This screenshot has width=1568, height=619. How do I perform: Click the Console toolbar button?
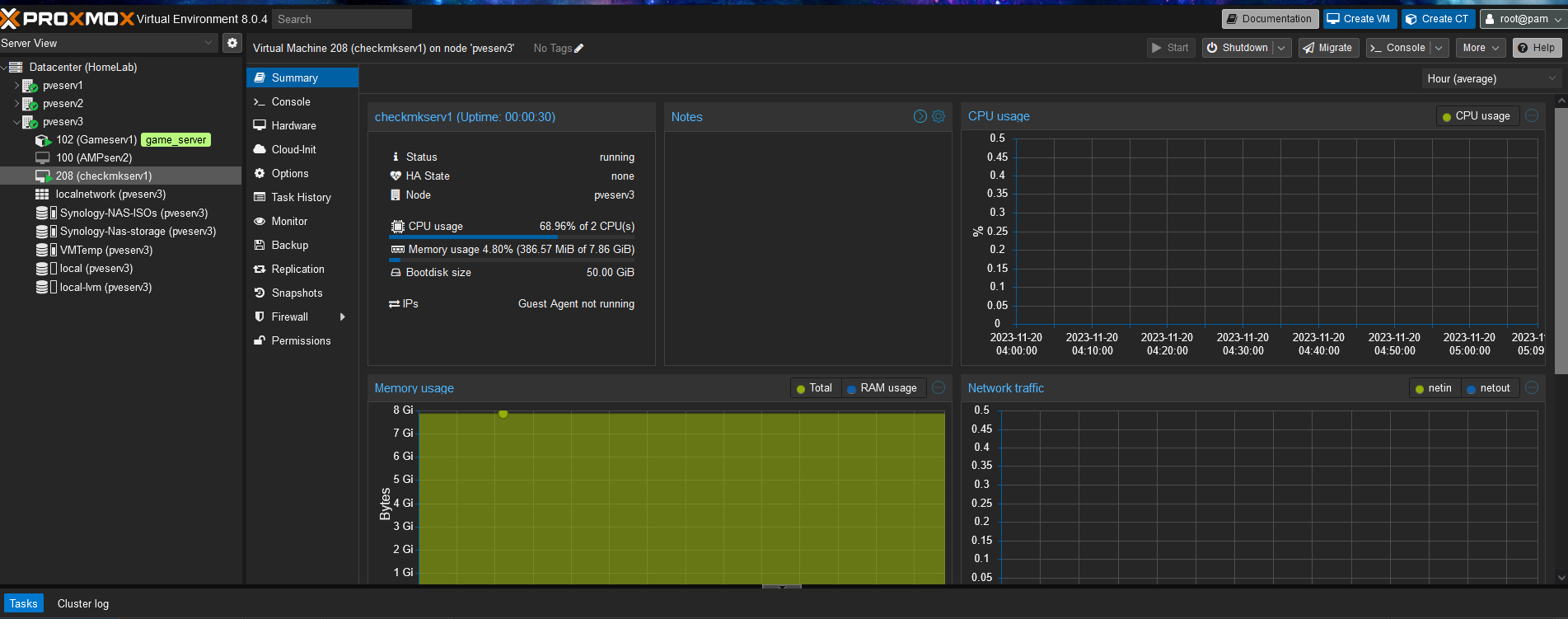(1397, 48)
